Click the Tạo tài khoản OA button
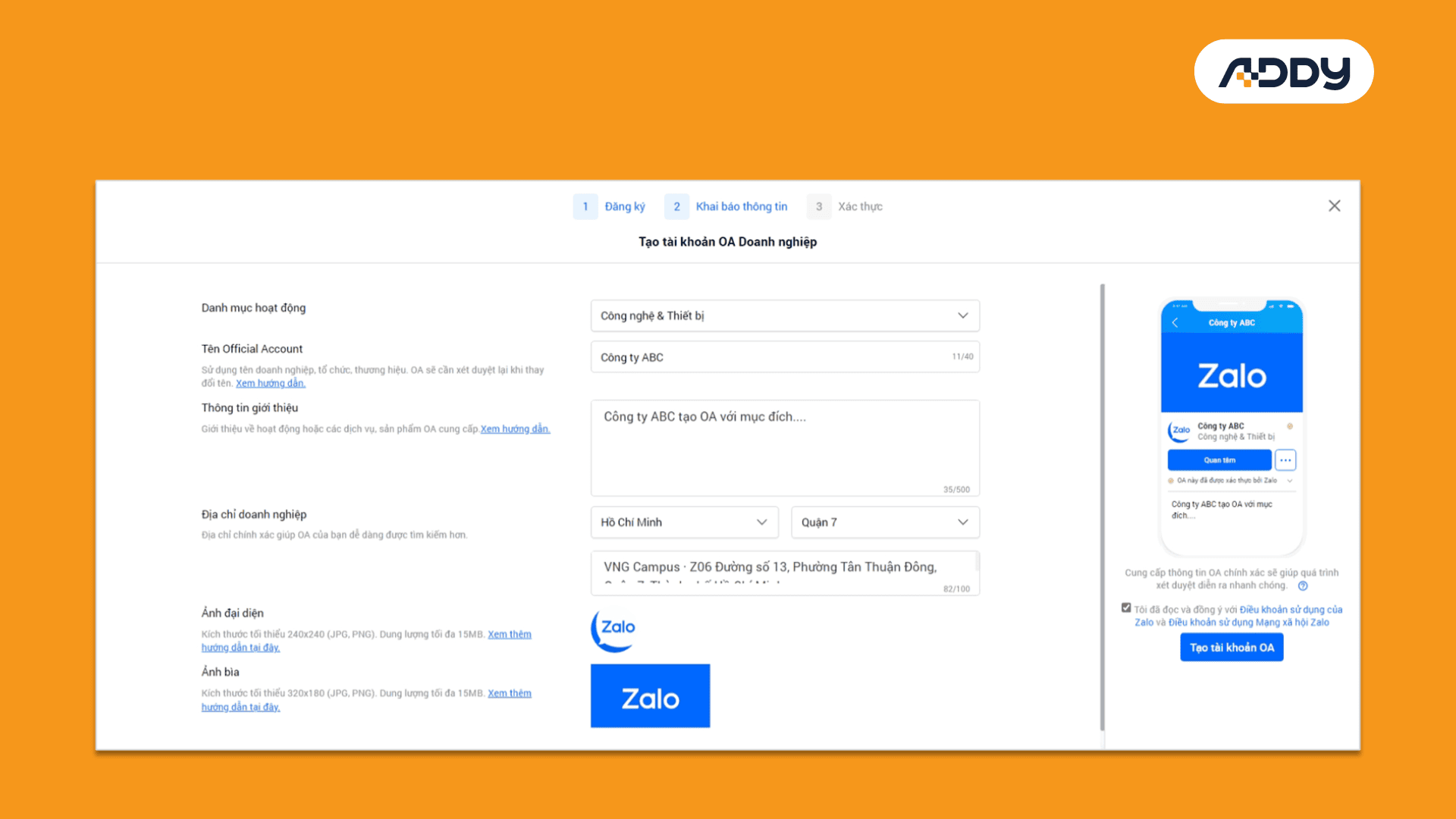The height and width of the screenshot is (819, 1456). 1232,647
